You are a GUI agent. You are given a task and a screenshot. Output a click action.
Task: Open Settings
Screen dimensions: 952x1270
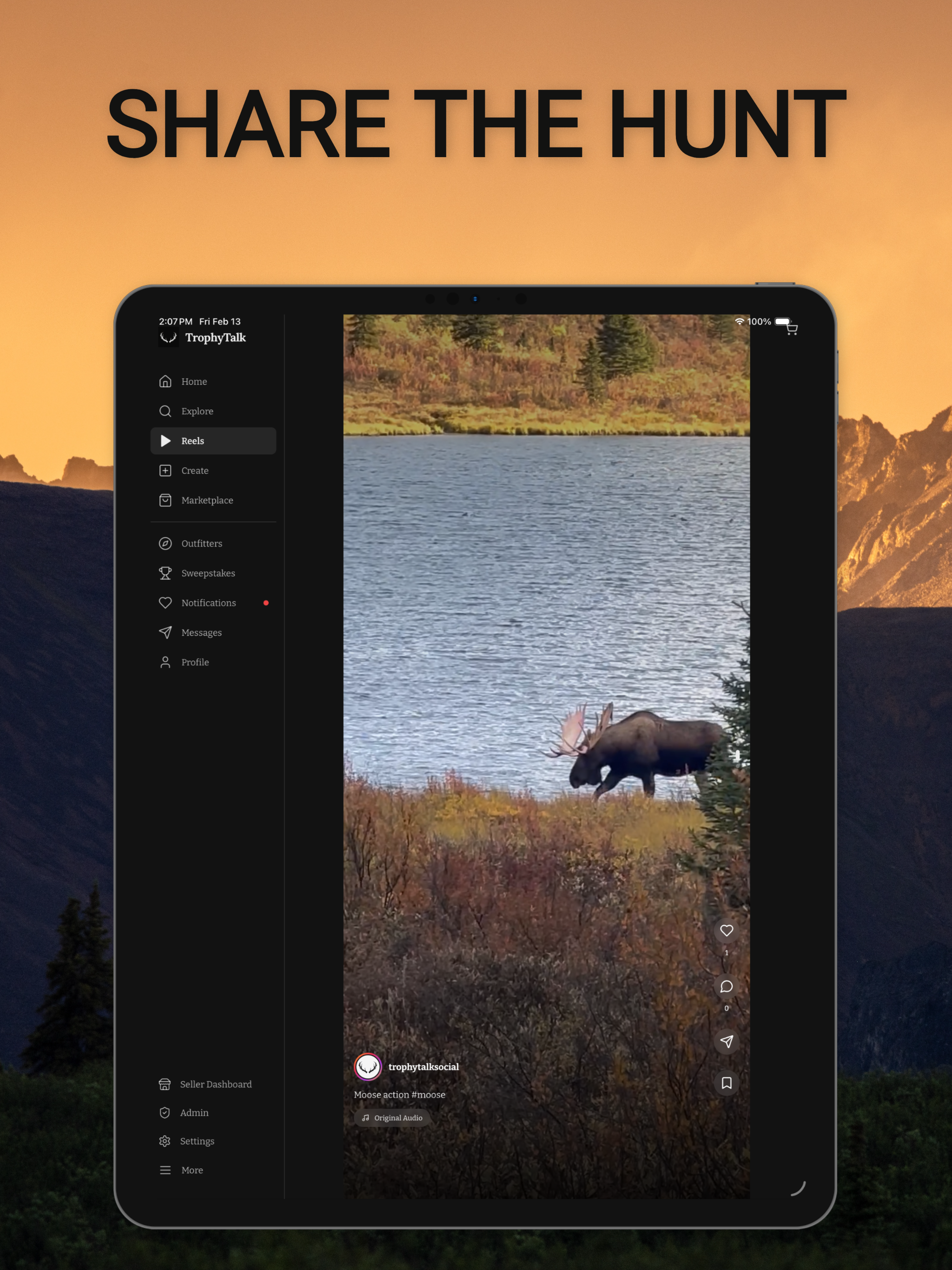pyautogui.click(x=213, y=1141)
